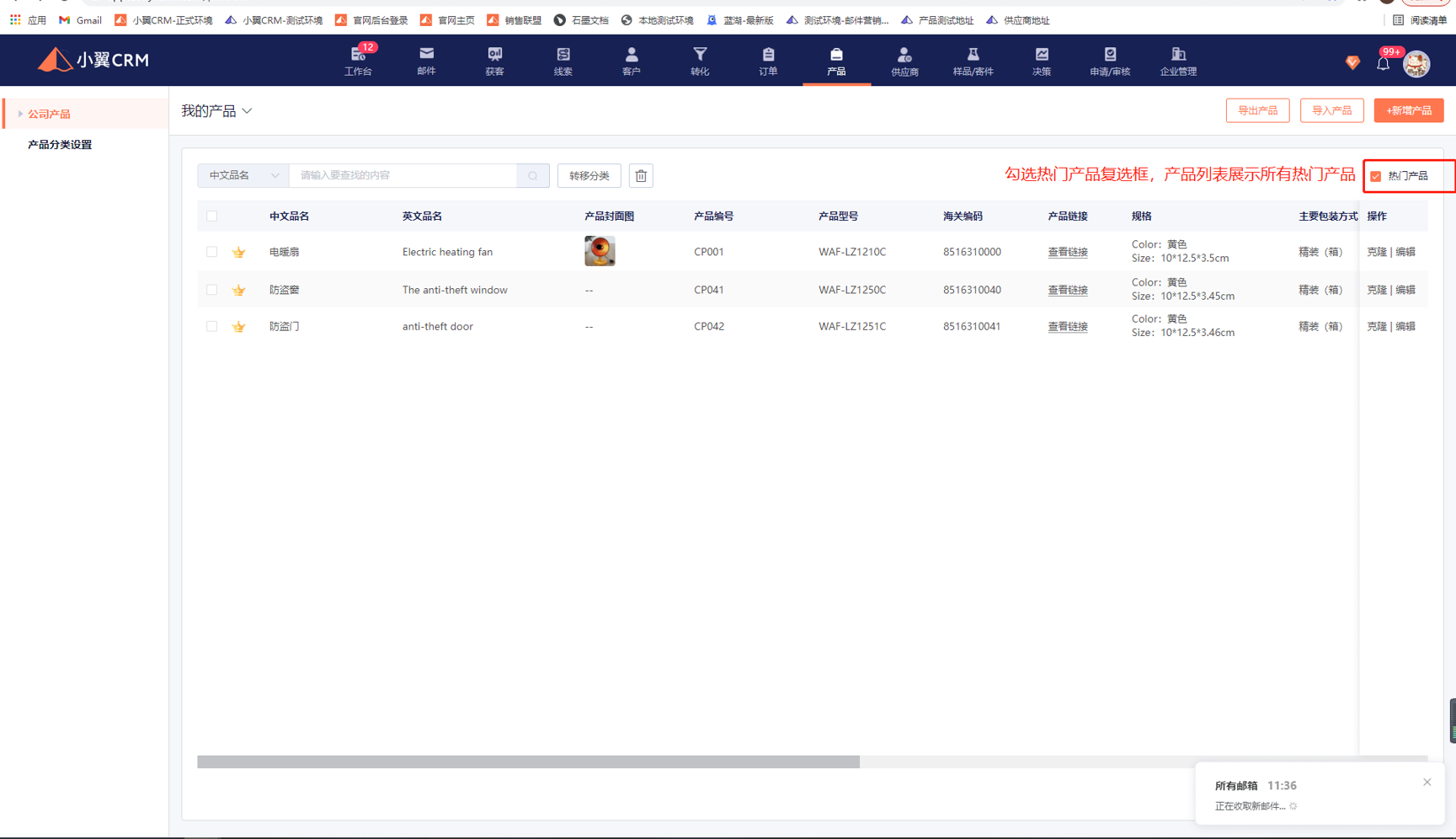Open the 中文品名 search field dropdown
Screen dimensions: 1456x839
coord(243,175)
